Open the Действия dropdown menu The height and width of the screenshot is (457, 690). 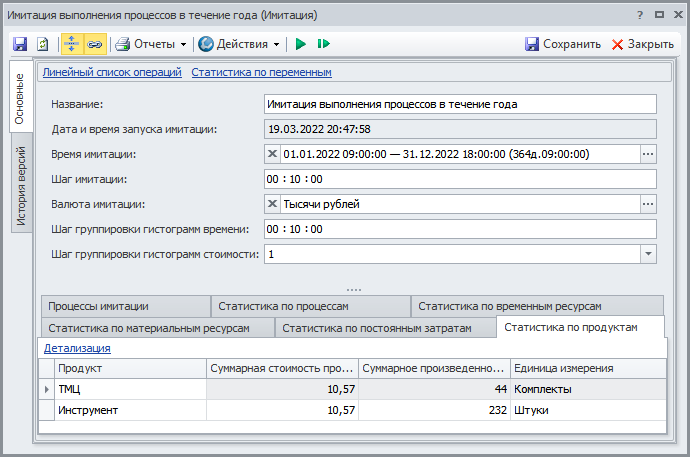tap(239, 44)
